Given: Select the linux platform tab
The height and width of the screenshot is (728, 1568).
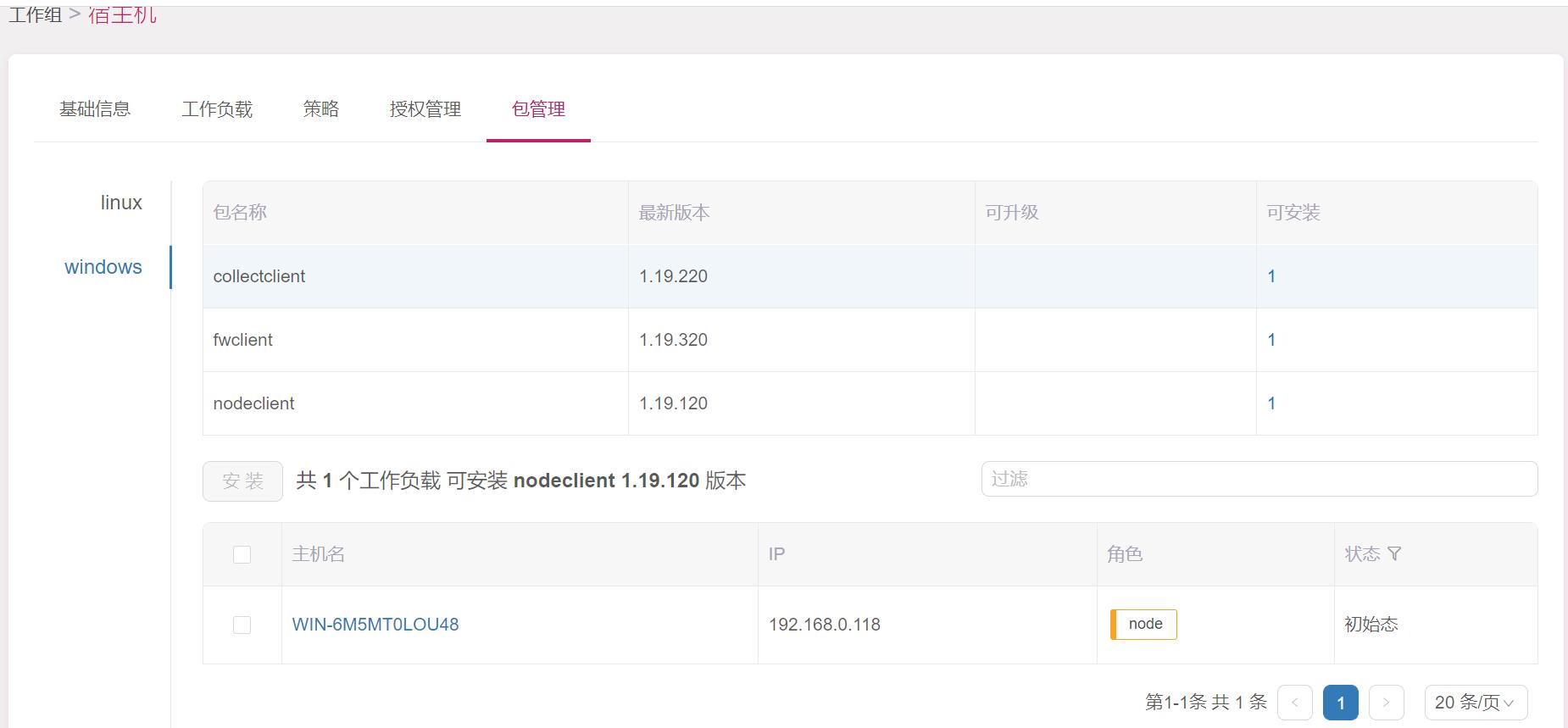Looking at the screenshot, I should (x=121, y=203).
